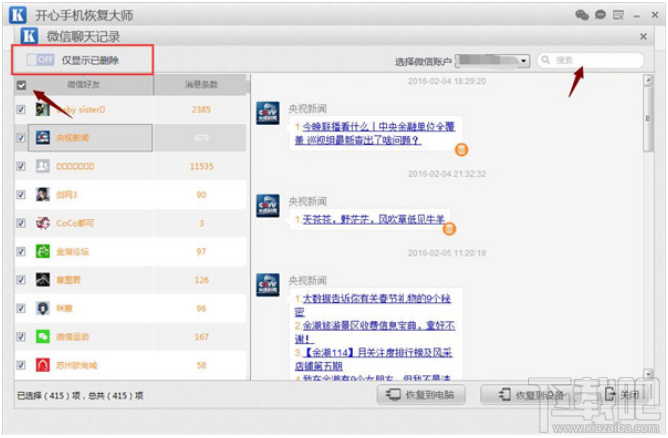Viewport: 668px width, 438px height.
Task: Uncheck the 苏州欧尚城 checkbox
Action: click(x=21, y=365)
